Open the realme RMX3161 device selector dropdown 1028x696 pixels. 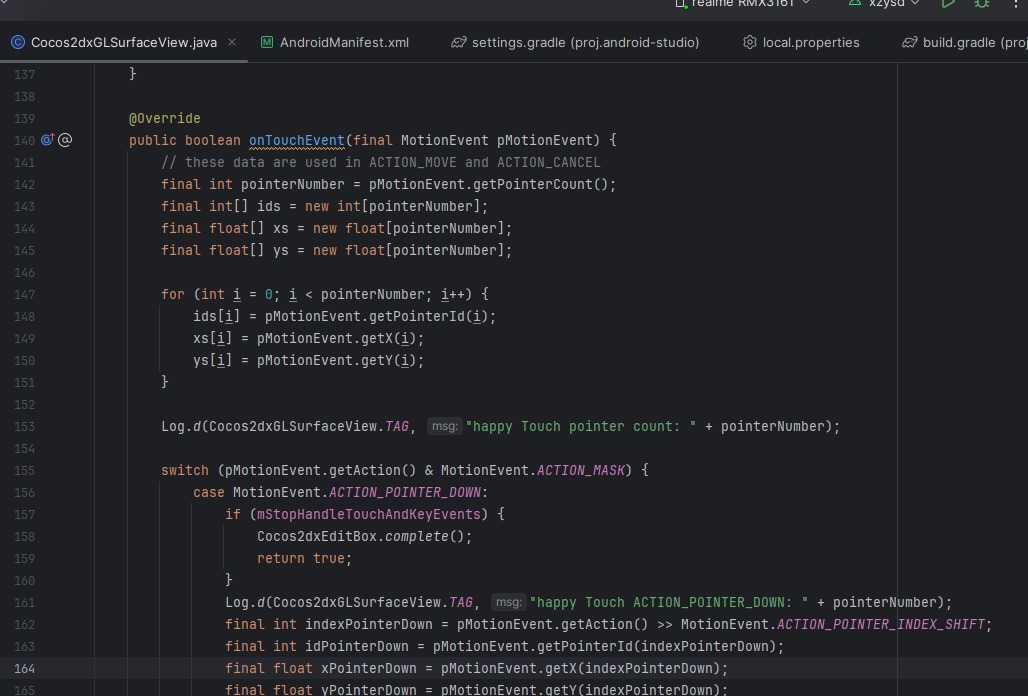743,3
